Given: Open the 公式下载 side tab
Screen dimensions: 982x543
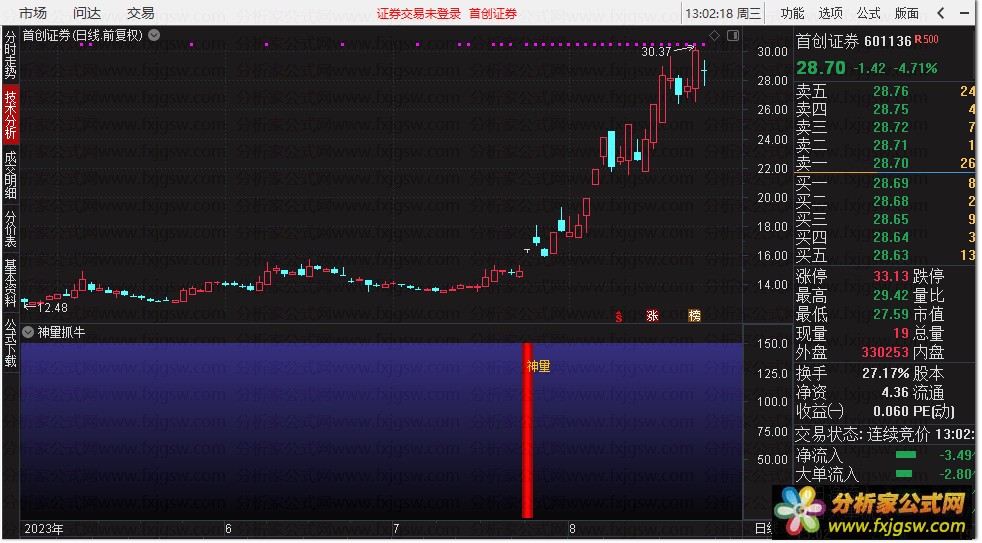Looking at the screenshot, I should pos(11,343).
